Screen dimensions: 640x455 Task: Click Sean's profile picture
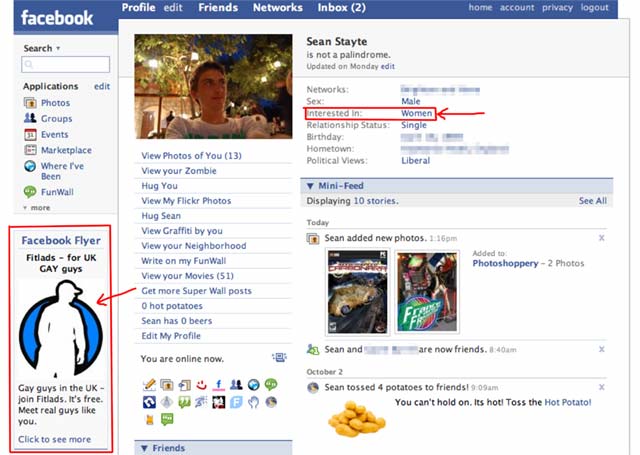(x=213, y=87)
